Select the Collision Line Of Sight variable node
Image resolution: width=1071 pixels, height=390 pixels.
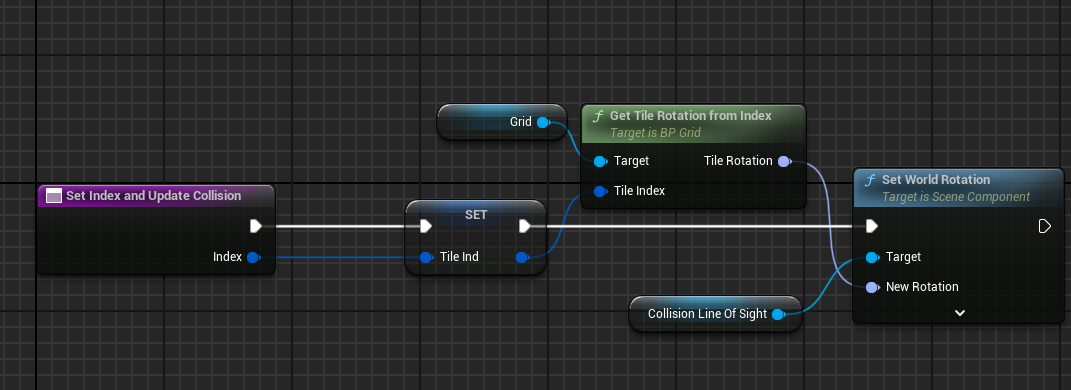pos(714,314)
